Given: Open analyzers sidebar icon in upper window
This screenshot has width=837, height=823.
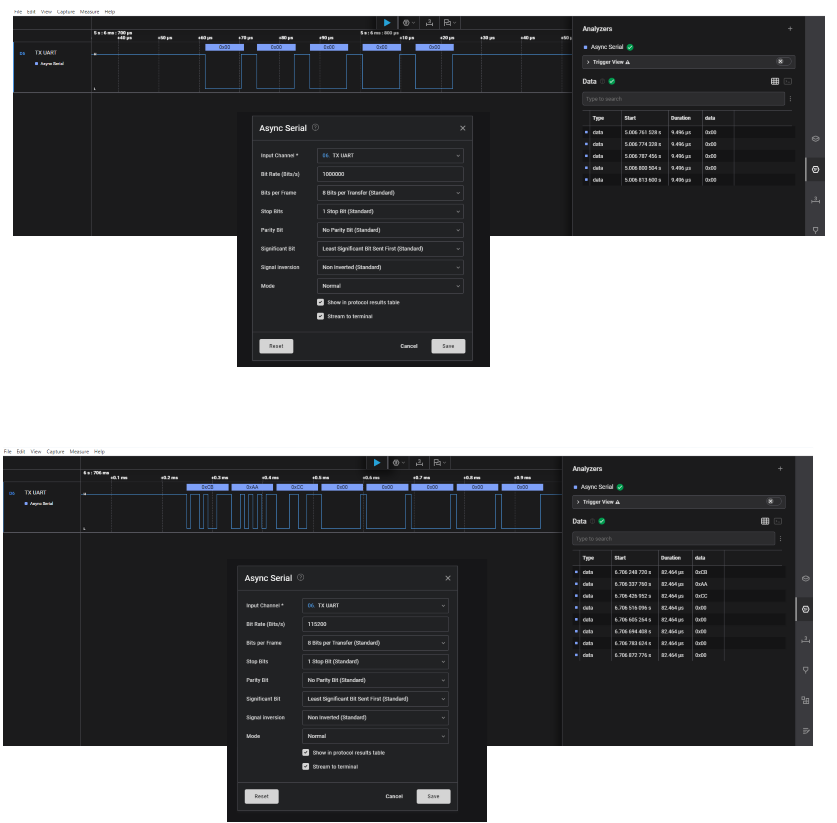Looking at the screenshot, I should pyautogui.click(x=815, y=170).
